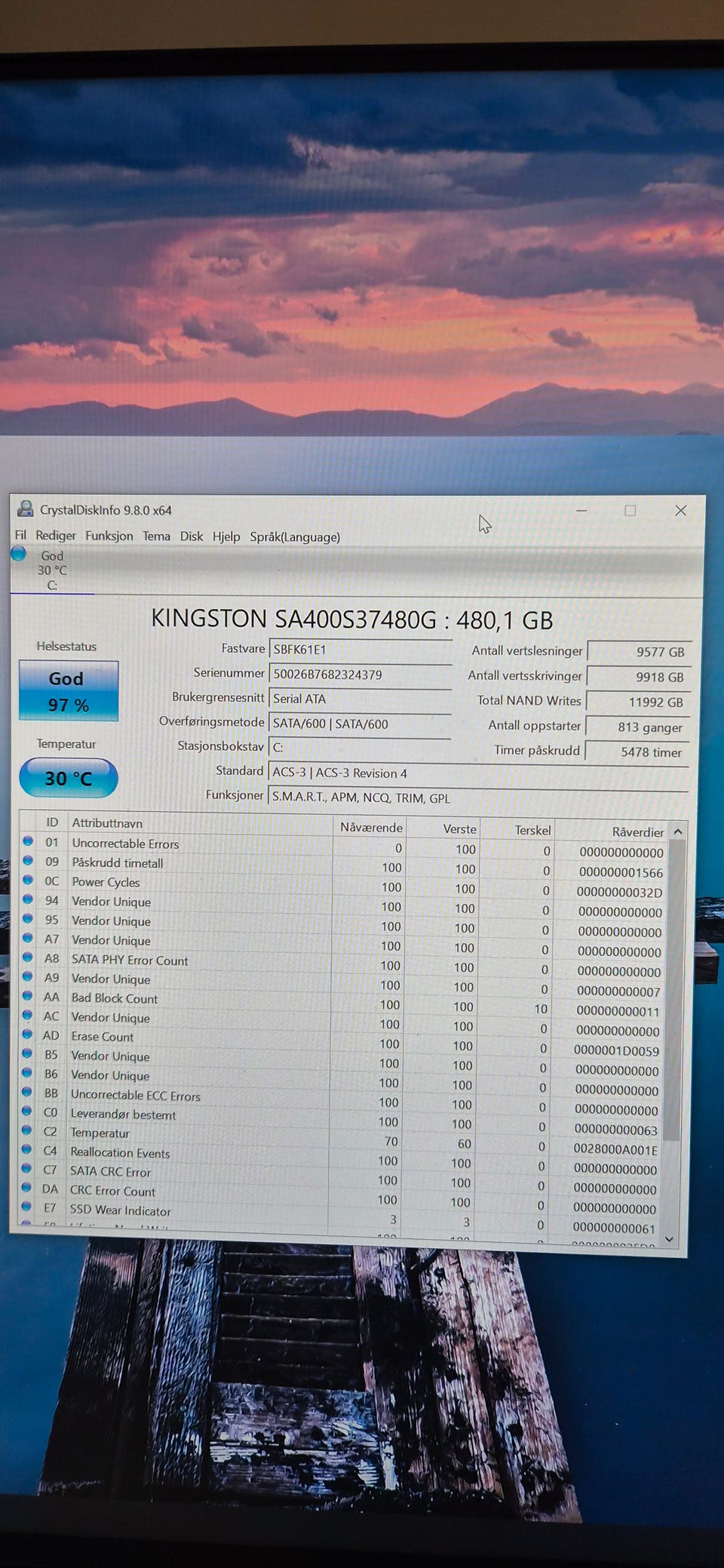
Task: Click raw value 000000001566
Action: [x=621, y=872]
